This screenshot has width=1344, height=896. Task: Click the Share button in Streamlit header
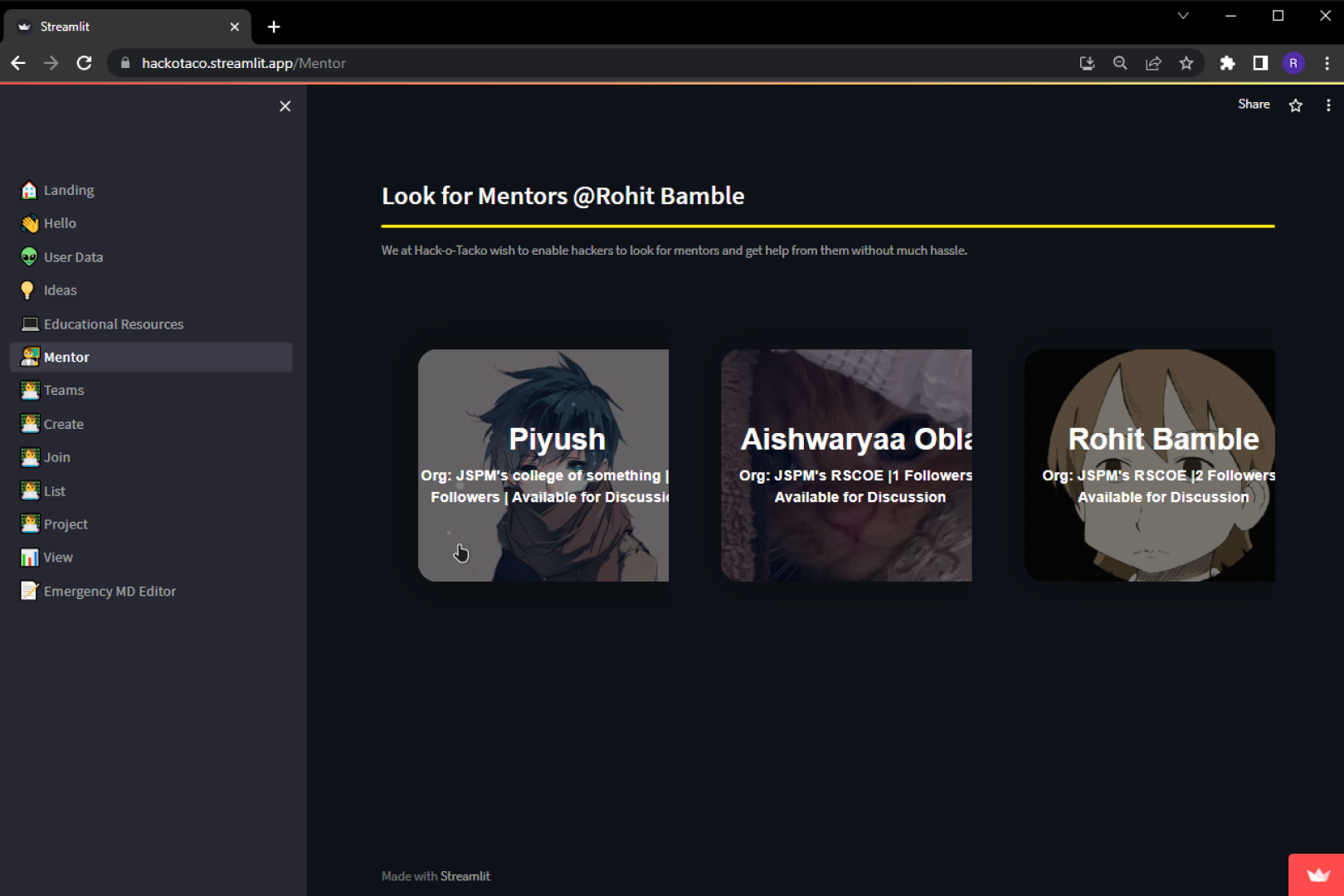1254,105
